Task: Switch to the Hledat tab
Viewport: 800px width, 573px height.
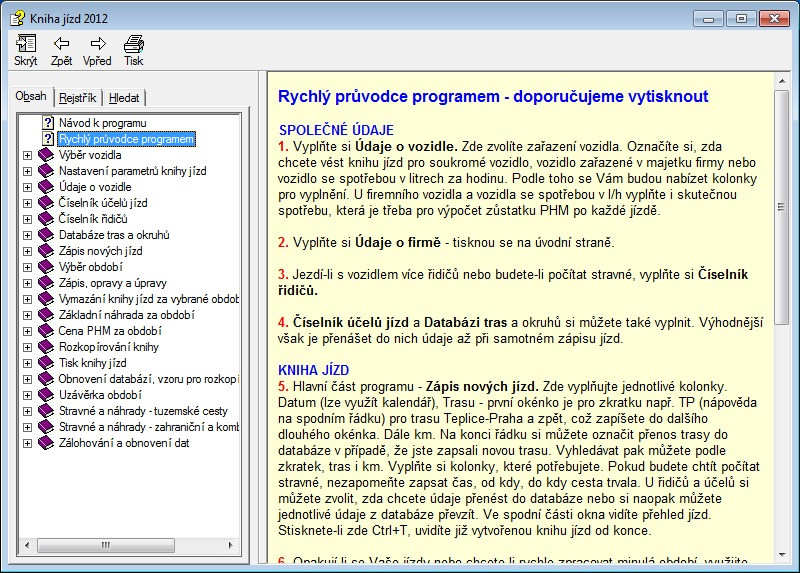Action: point(124,97)
